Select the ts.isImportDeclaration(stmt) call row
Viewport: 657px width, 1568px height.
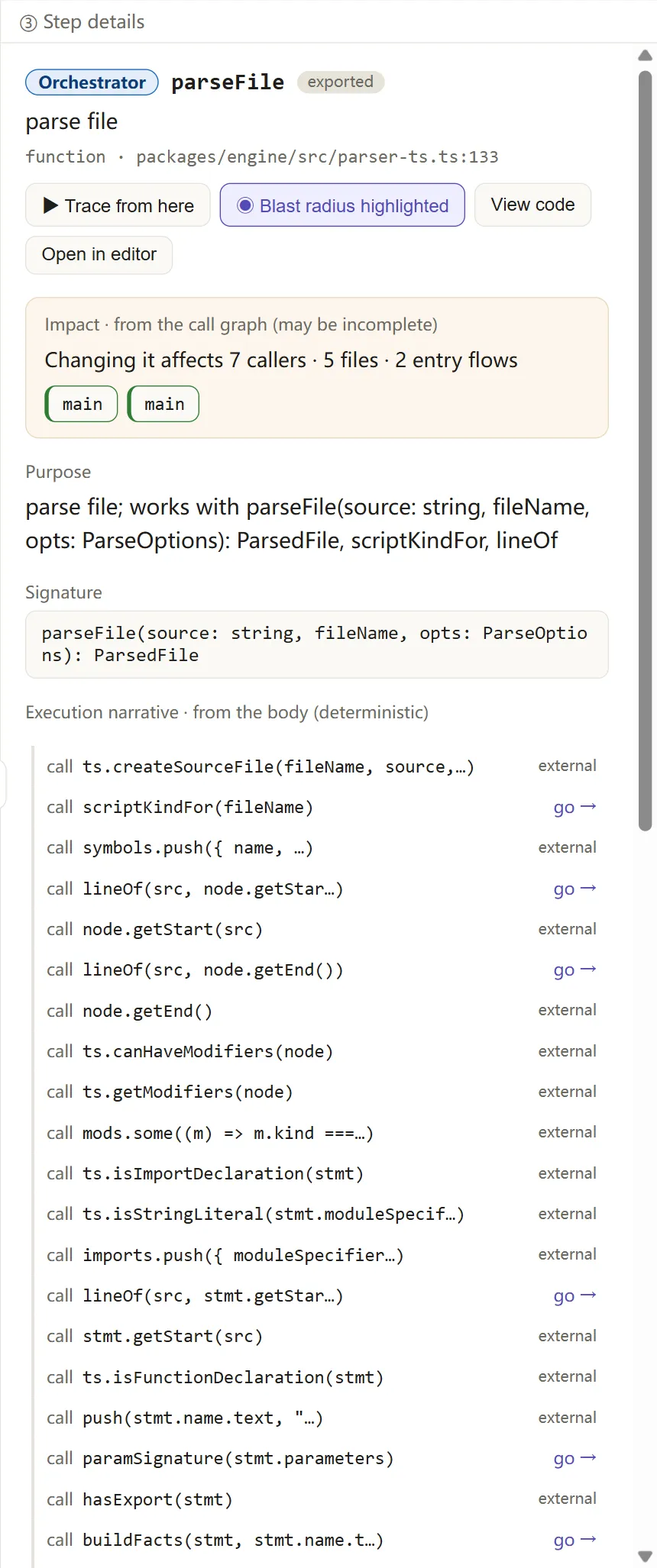[x=321, y=1173]
